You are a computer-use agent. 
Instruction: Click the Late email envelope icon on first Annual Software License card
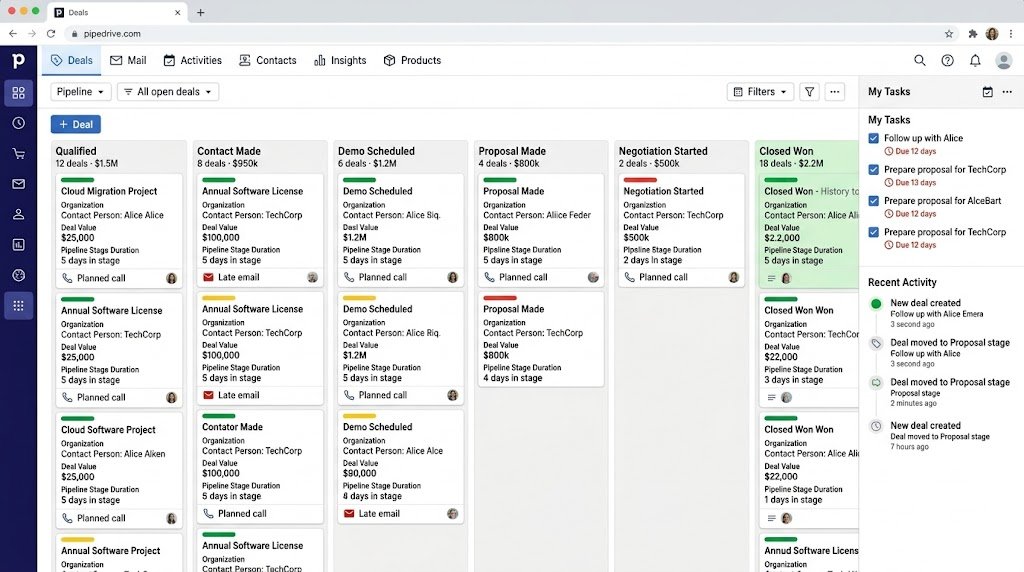tap(208, 278)
